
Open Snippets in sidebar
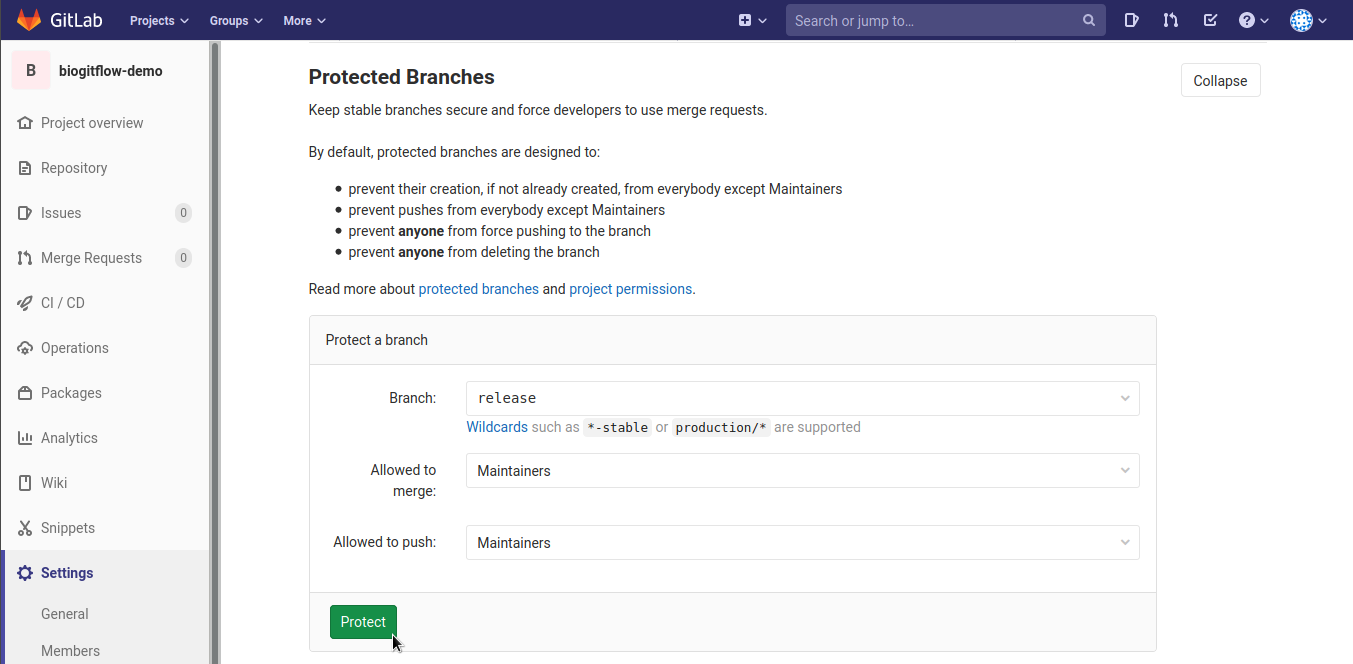pos(68,528)
